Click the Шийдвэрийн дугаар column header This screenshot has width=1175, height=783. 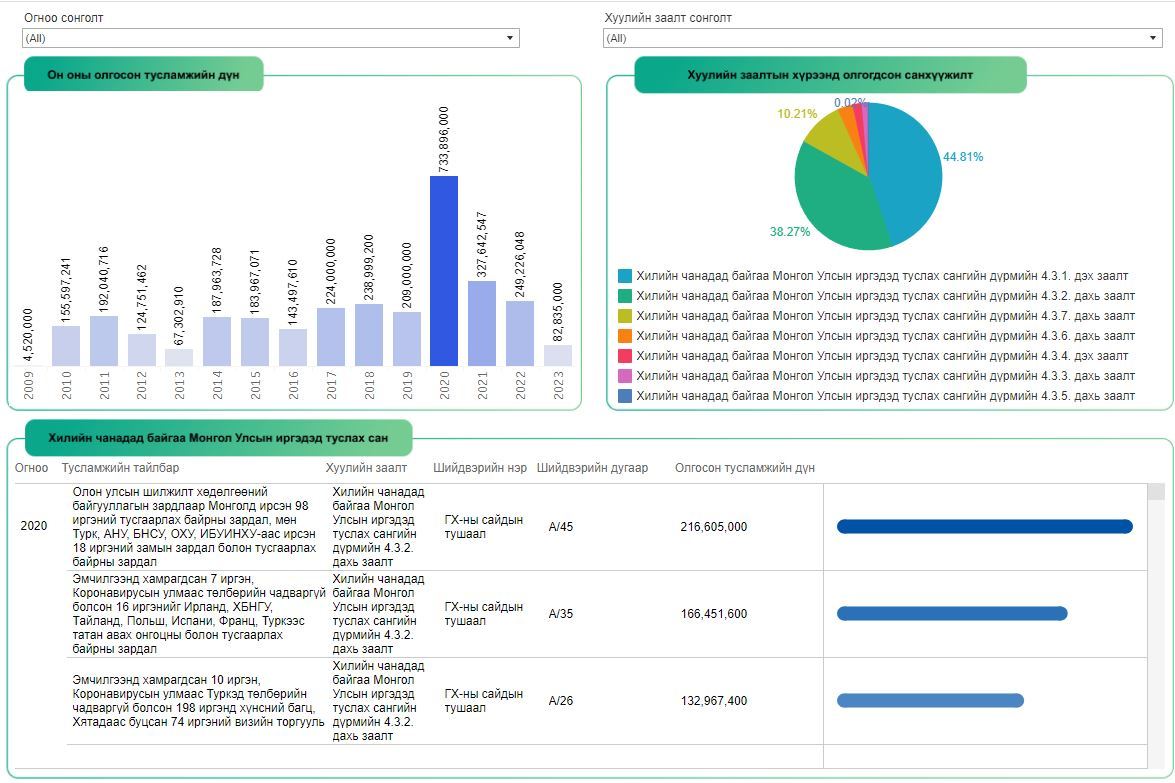pyautogui.click(x=592, y=468)
